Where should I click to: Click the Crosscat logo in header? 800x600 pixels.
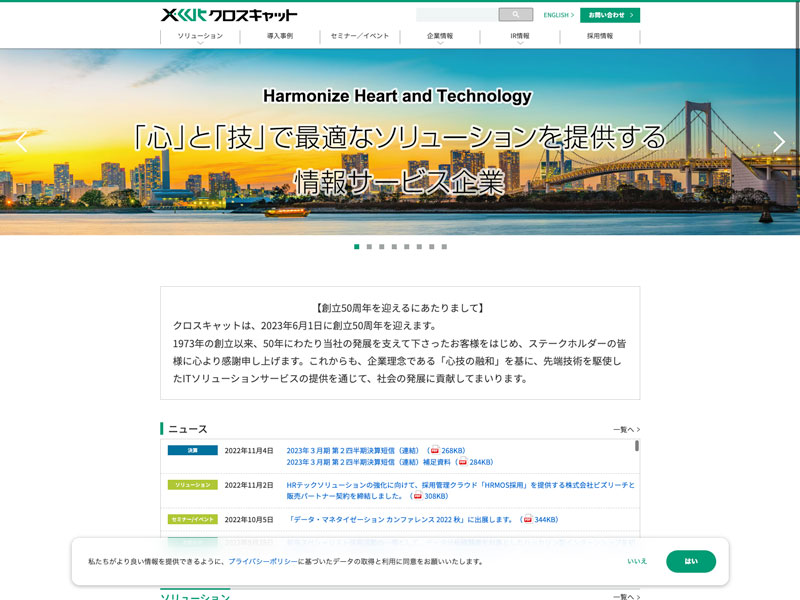pos(229,15)
